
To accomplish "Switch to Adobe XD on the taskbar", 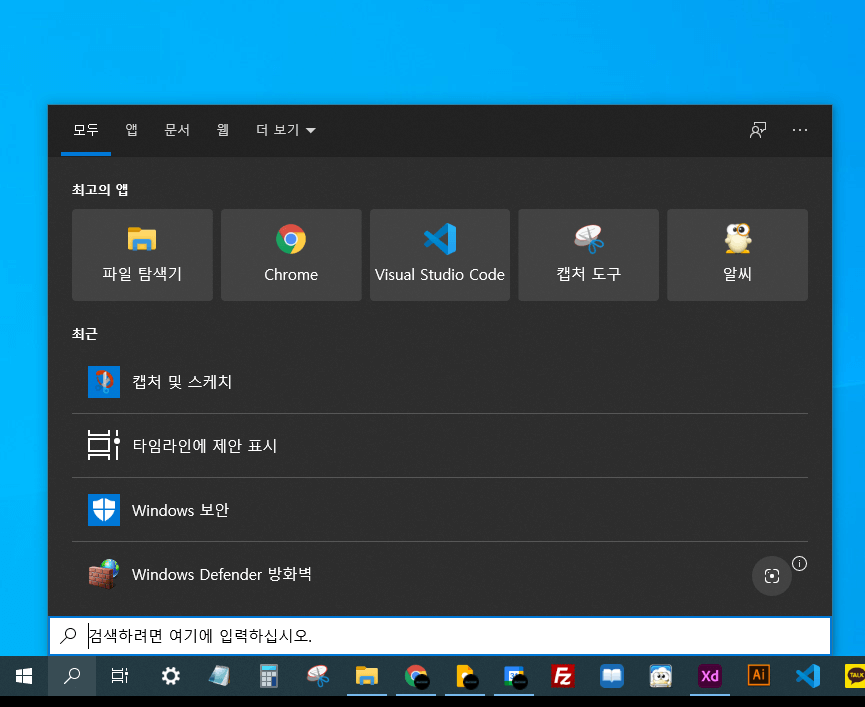I will [x=710, y=676].
